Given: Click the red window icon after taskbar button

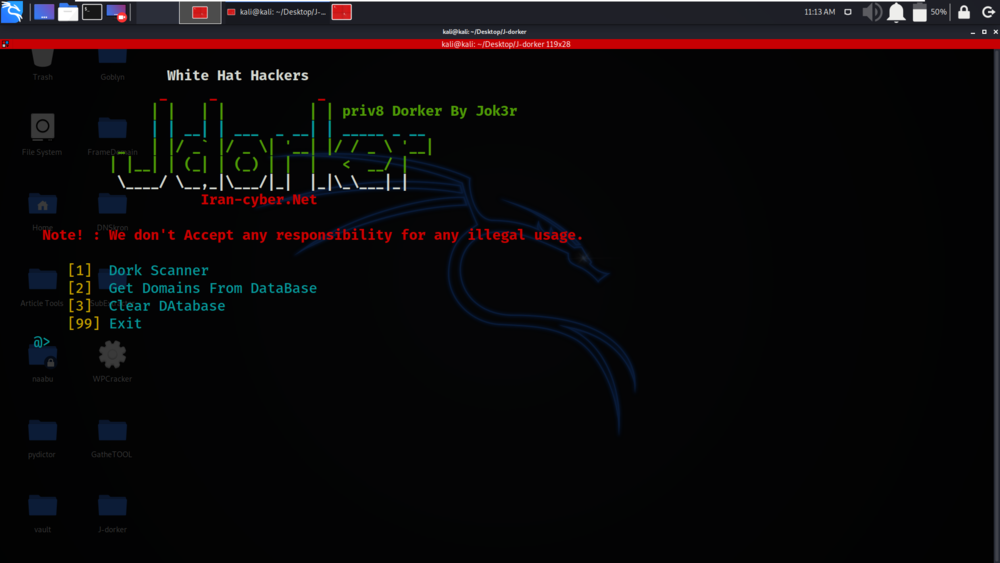Looking at the screenshot, I should (x=342, y=11).
